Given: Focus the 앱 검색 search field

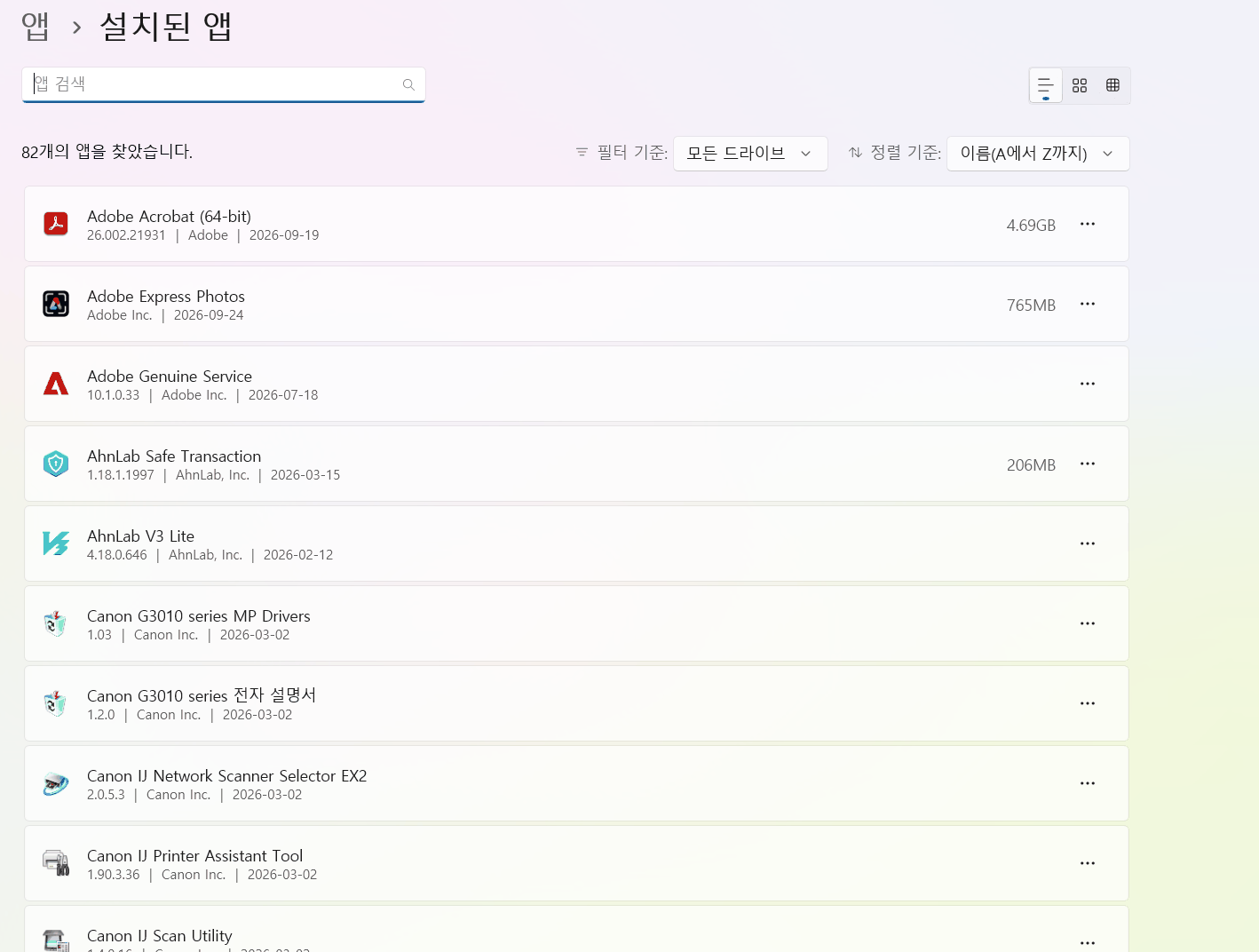Looking at the screenshot, I should pyautogui.click(x=224, y=84).
